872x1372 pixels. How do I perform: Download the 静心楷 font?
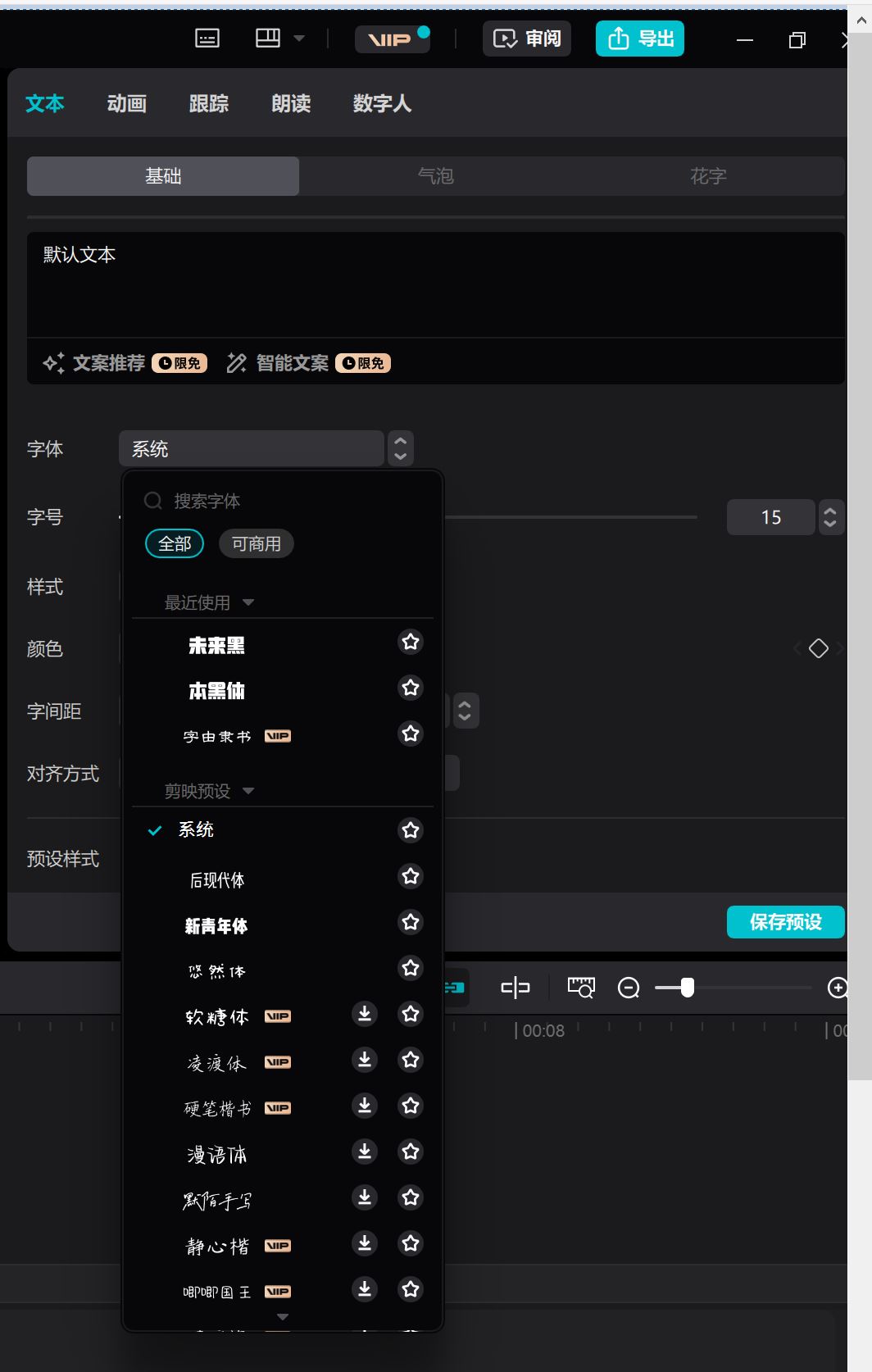365,1243
